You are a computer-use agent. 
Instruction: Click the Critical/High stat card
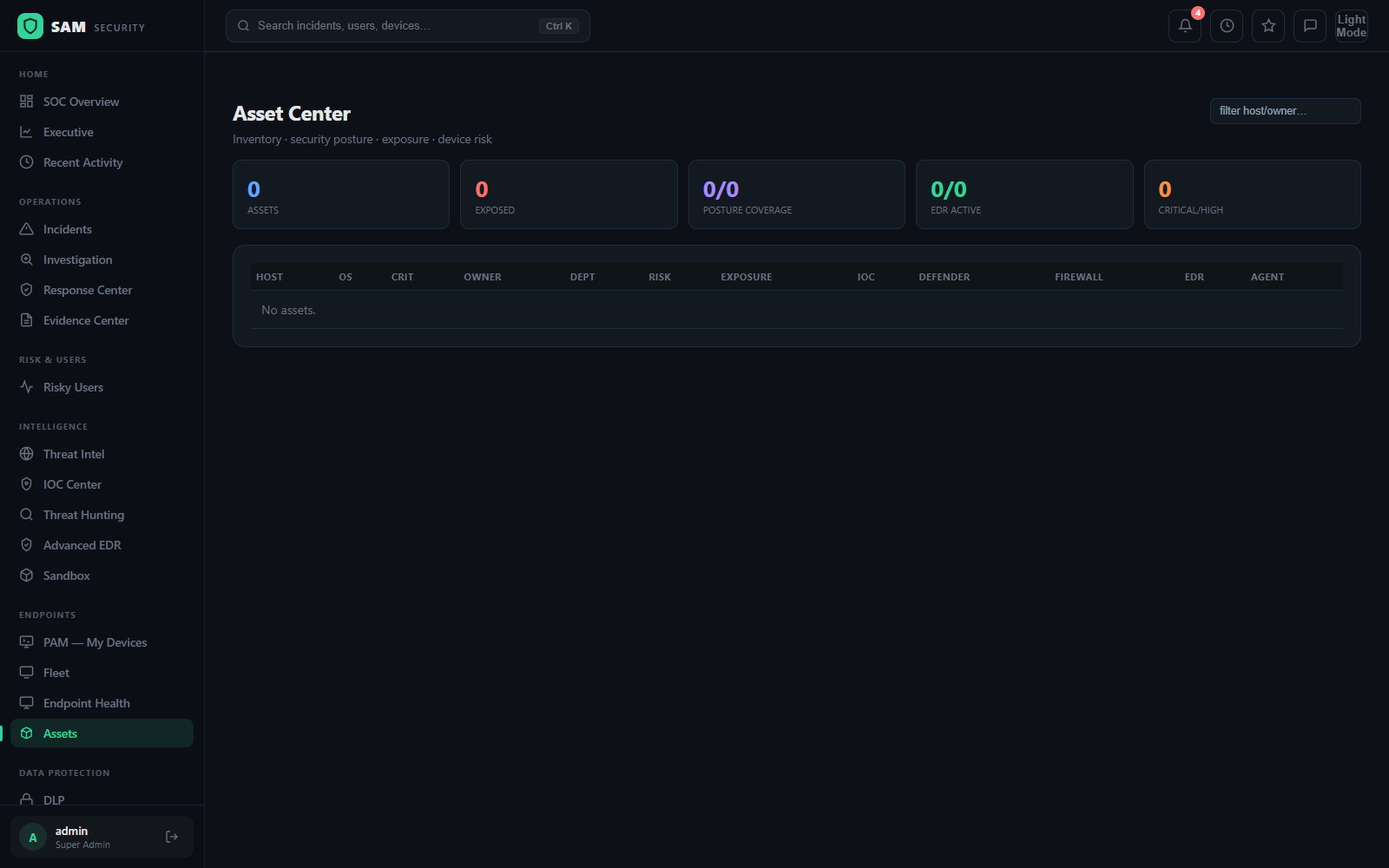pos(1252,194)
